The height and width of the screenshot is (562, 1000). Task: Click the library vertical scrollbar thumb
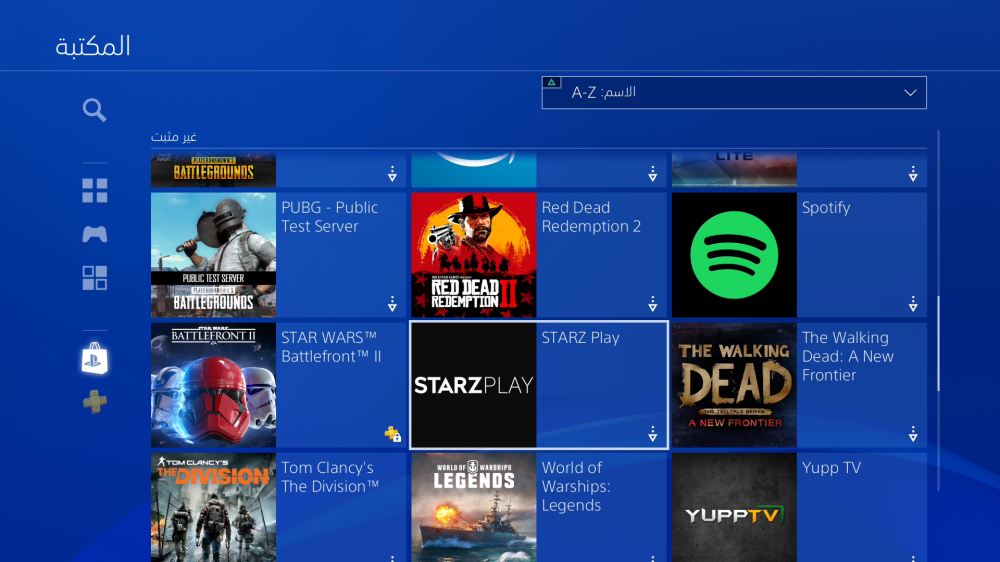pyautogui.click(x=938, y=343)
